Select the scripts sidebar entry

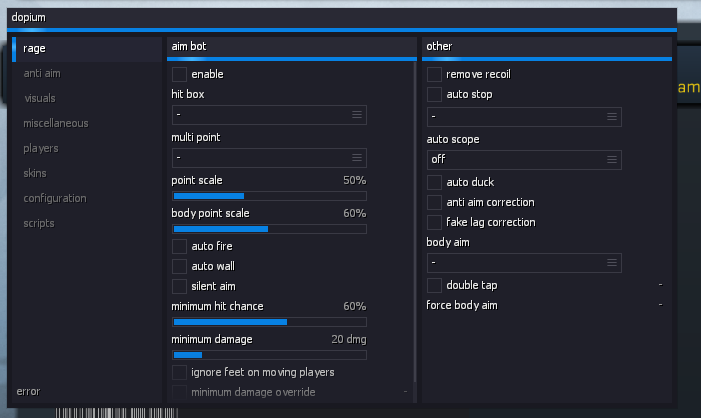coord(39,224)
